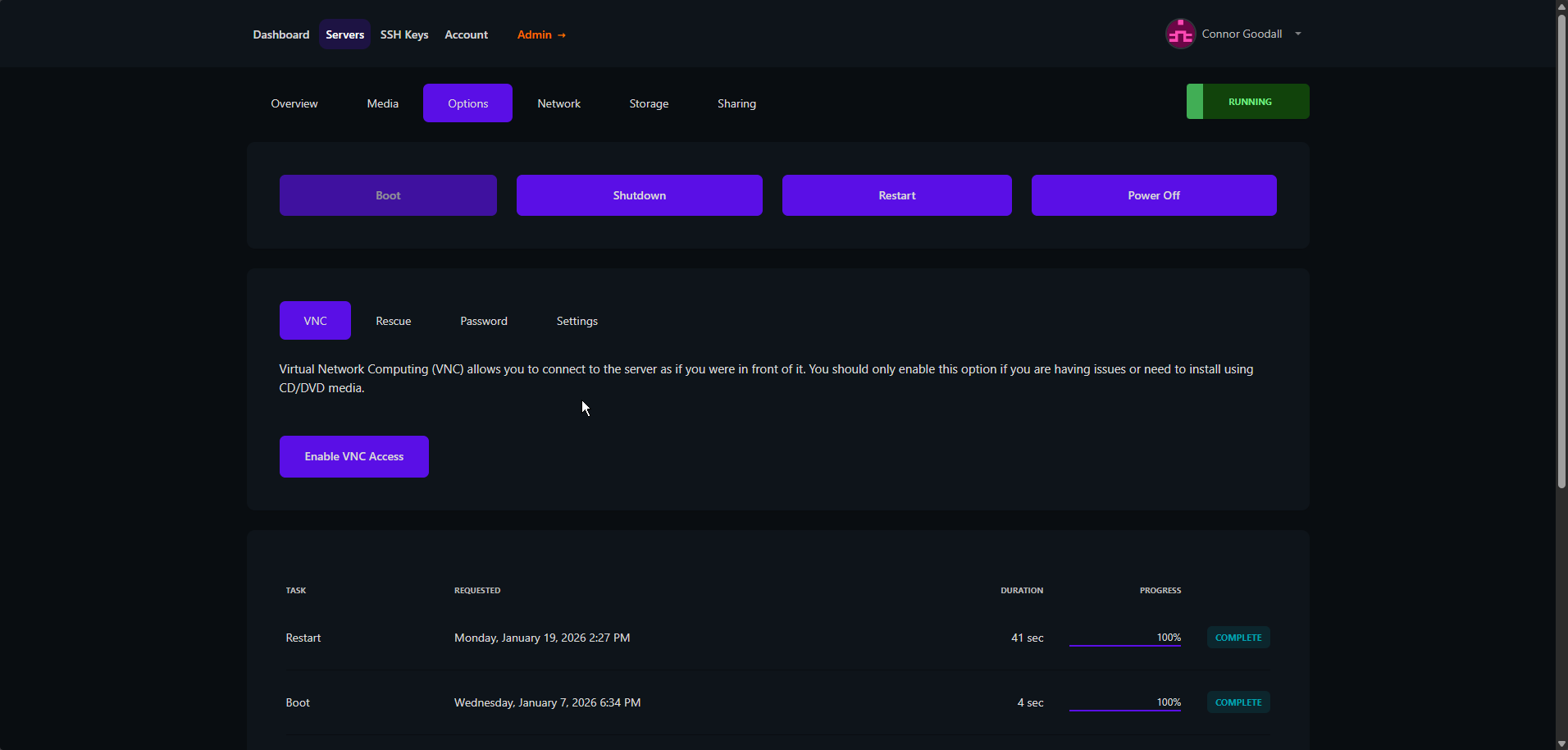Click the TASK column header
Image resolution: width=1568 pixels, height=750 pixels.
[296, 590]
